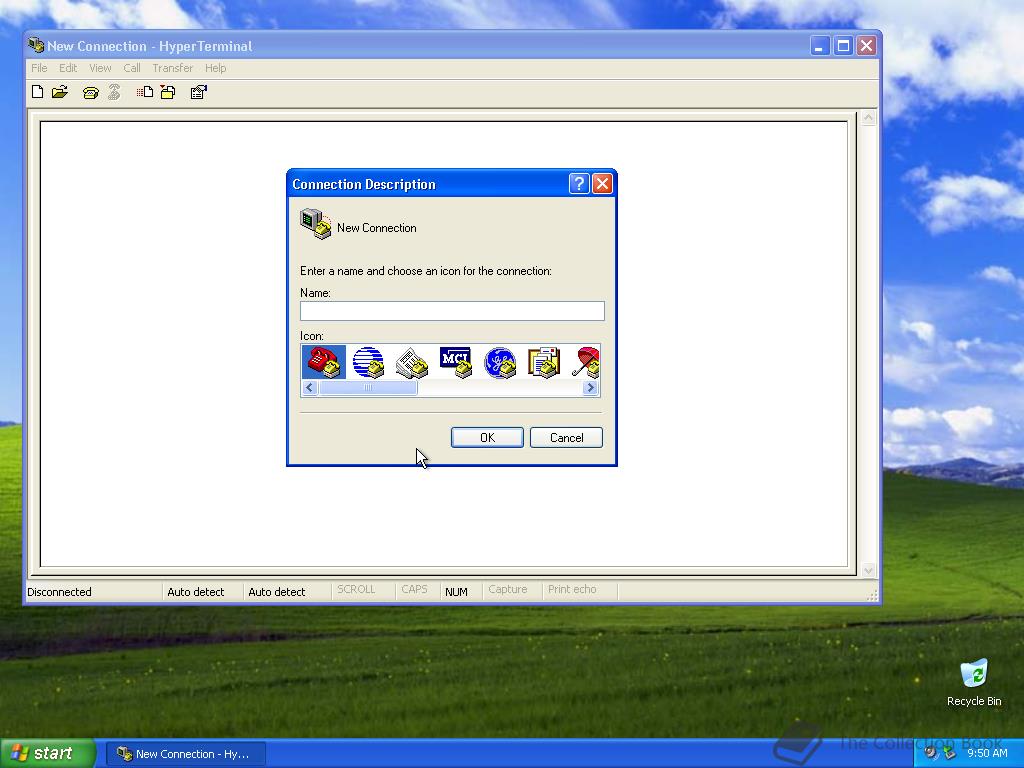
Task: Click the icon list horizontal scrollbar thumb
Action: pyautogui.click(x=368, y=388)
